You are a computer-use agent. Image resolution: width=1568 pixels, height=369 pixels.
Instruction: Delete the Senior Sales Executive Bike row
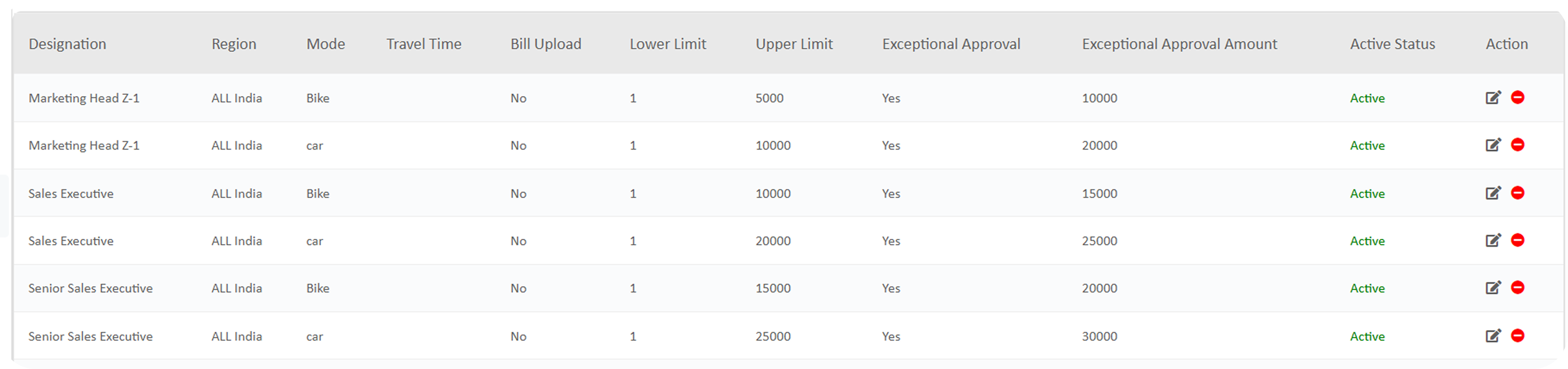(x=1518, y=288)
